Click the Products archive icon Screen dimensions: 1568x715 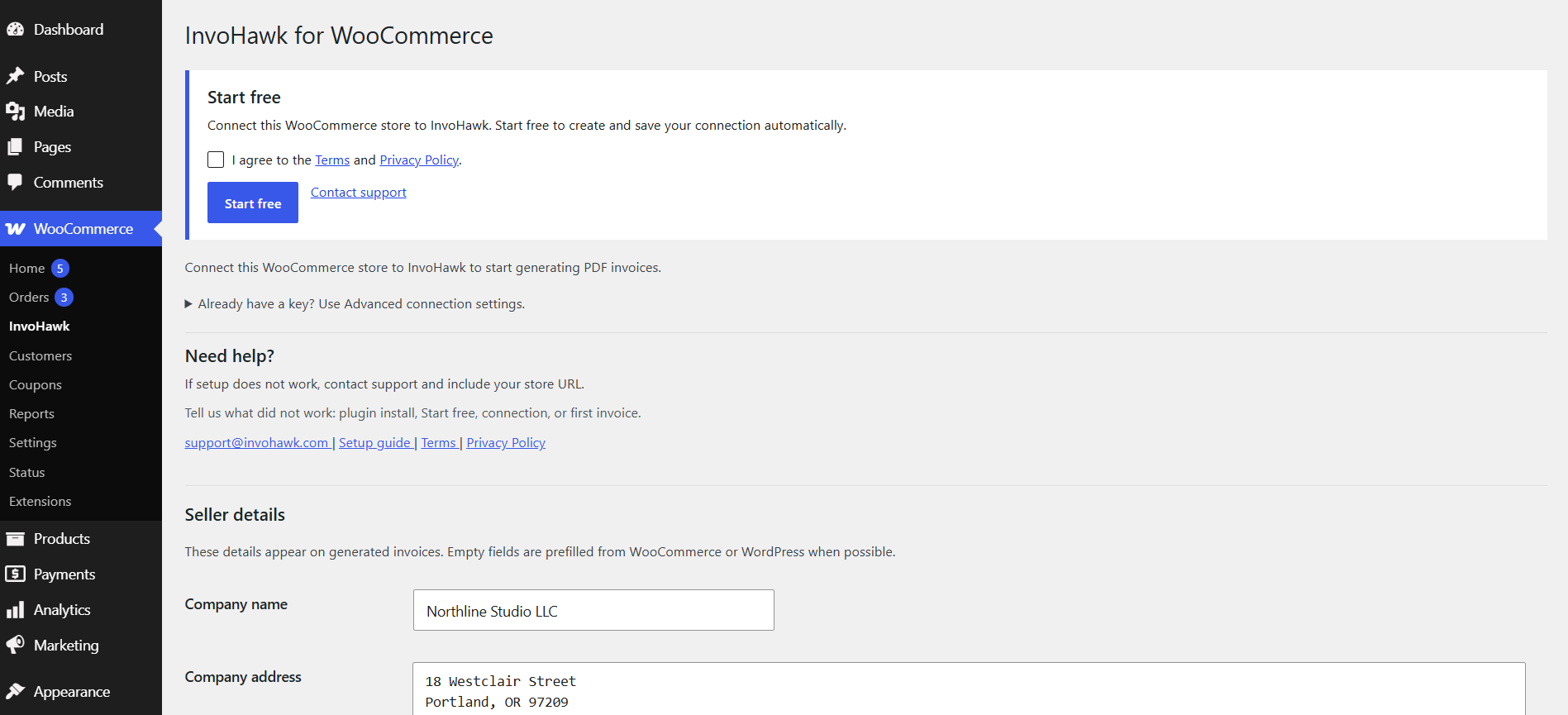click(15, 539)
